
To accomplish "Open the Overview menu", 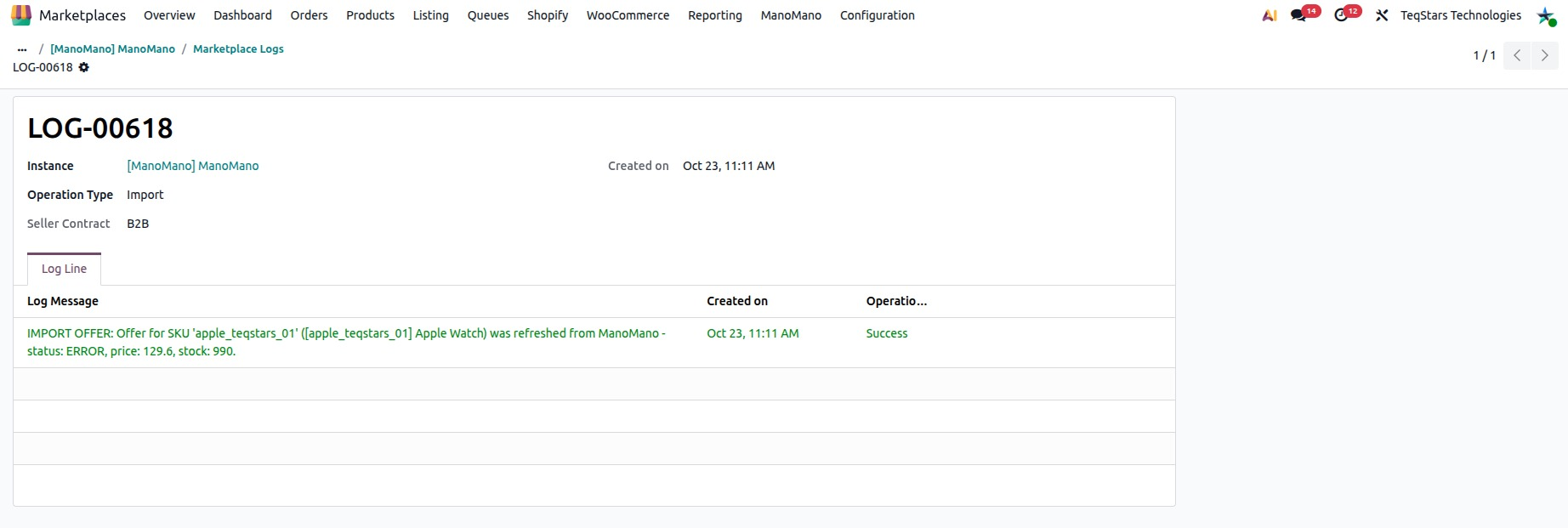I will coord(169,15).
